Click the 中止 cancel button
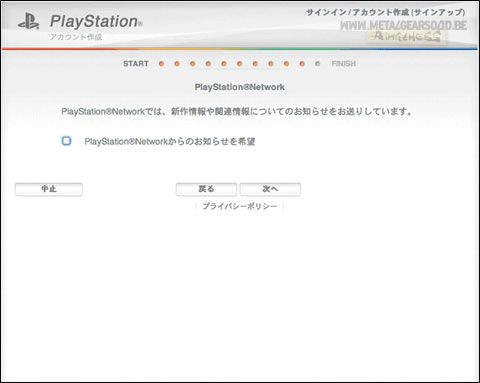 (49, 189)
